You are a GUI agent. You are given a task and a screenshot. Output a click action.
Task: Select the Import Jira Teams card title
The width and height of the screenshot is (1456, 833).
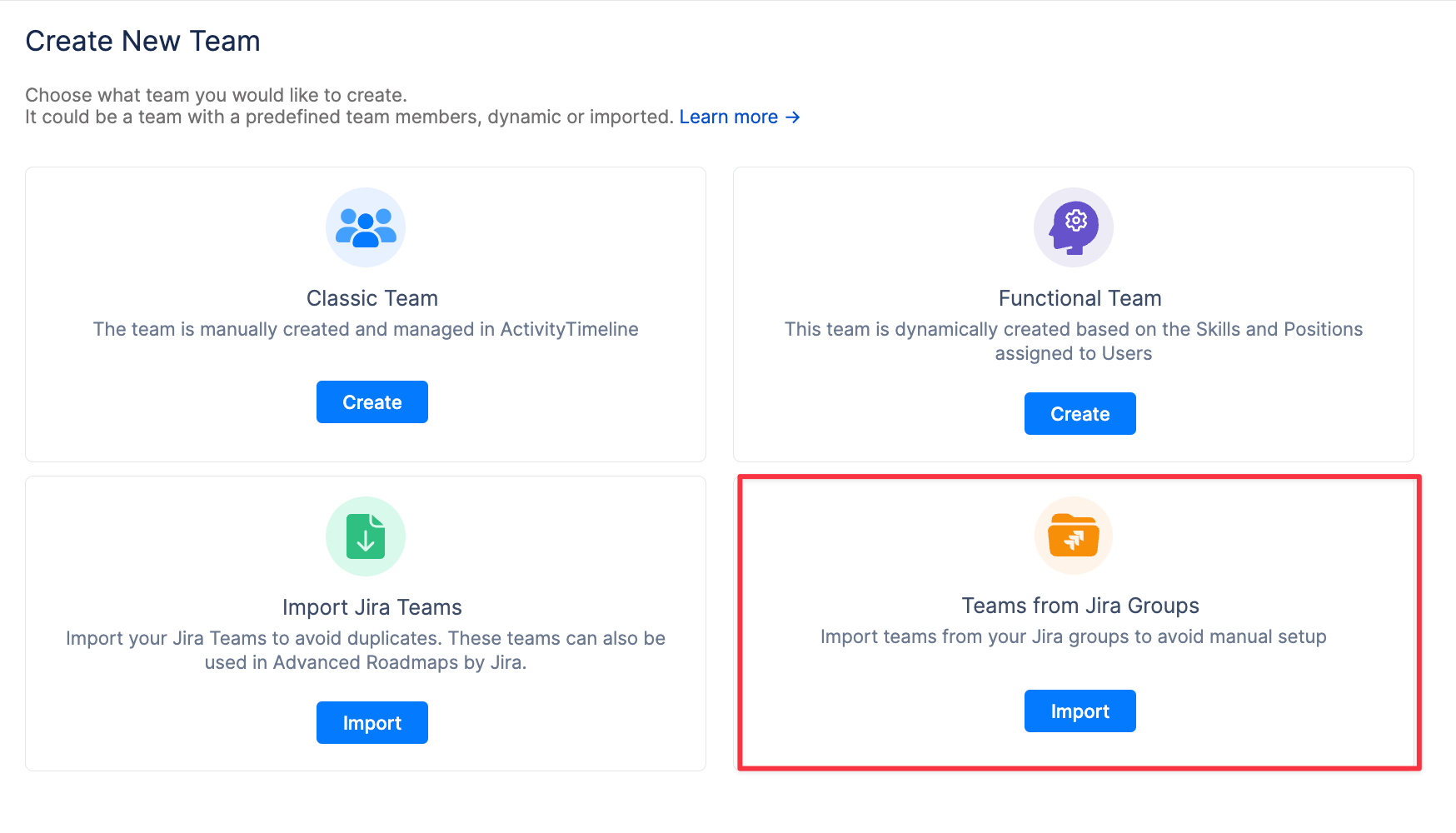pos(371,607)
